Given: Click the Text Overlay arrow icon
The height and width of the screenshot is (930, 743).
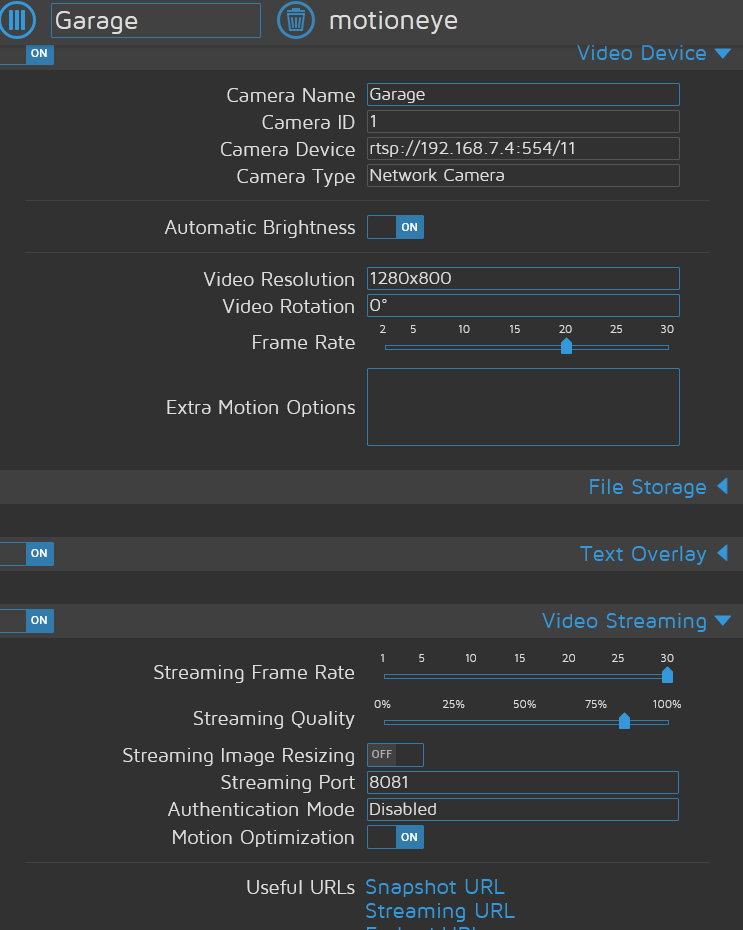Looking at the screenshot, I should 722,553.
